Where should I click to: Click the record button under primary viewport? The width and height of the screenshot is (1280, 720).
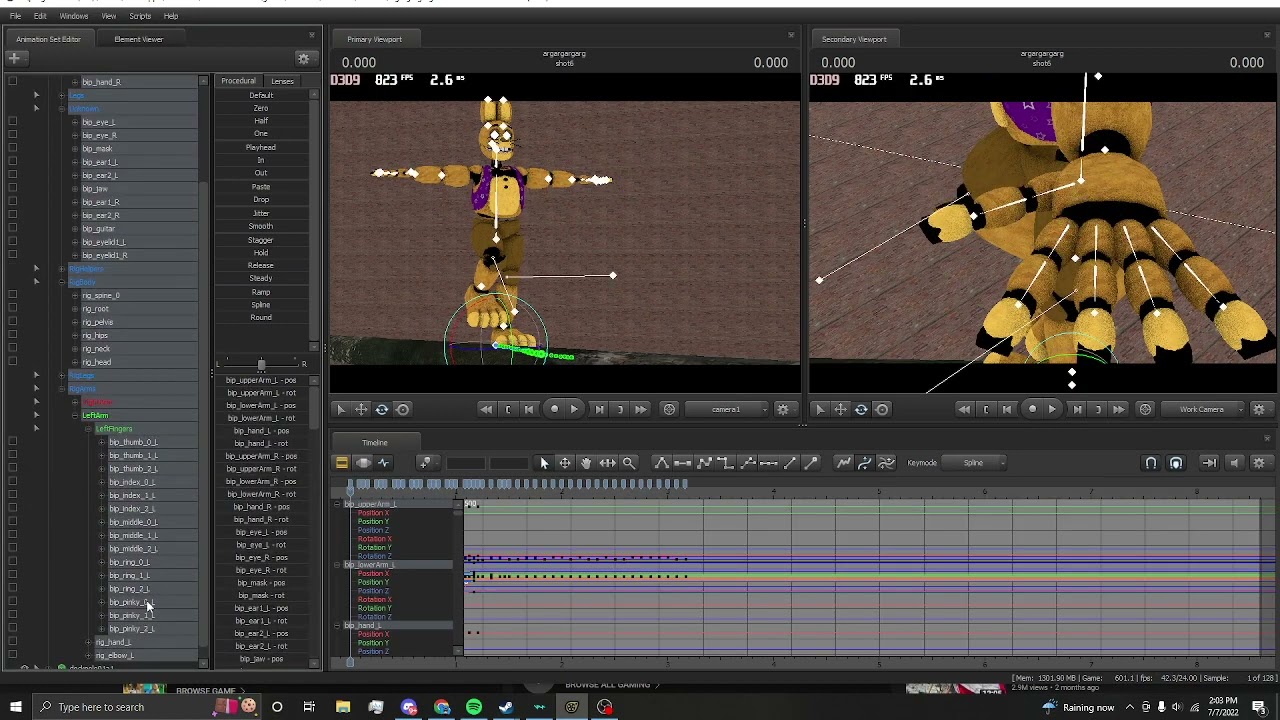pos(554,409)
